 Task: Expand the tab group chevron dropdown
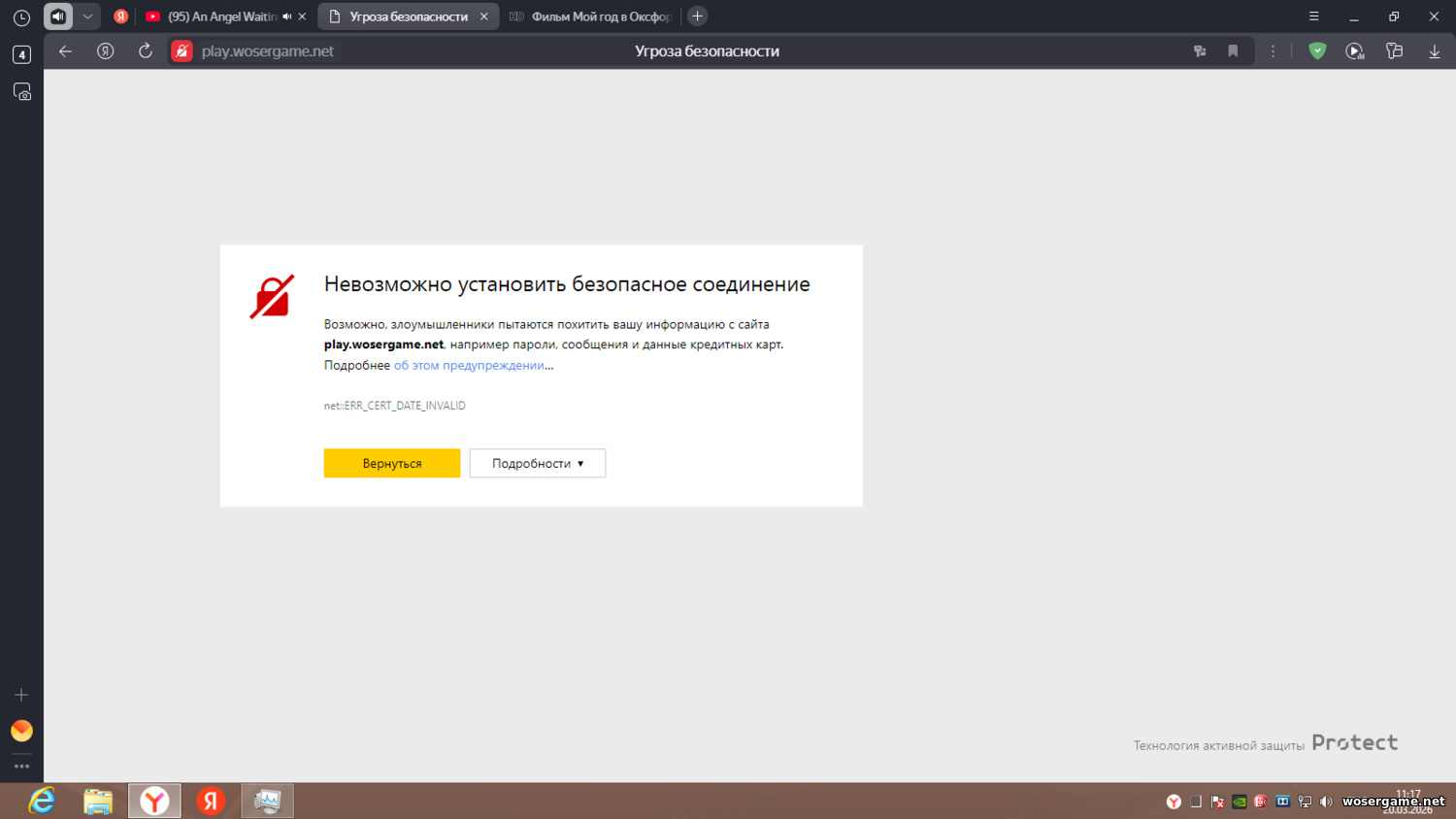click(87, 16)
